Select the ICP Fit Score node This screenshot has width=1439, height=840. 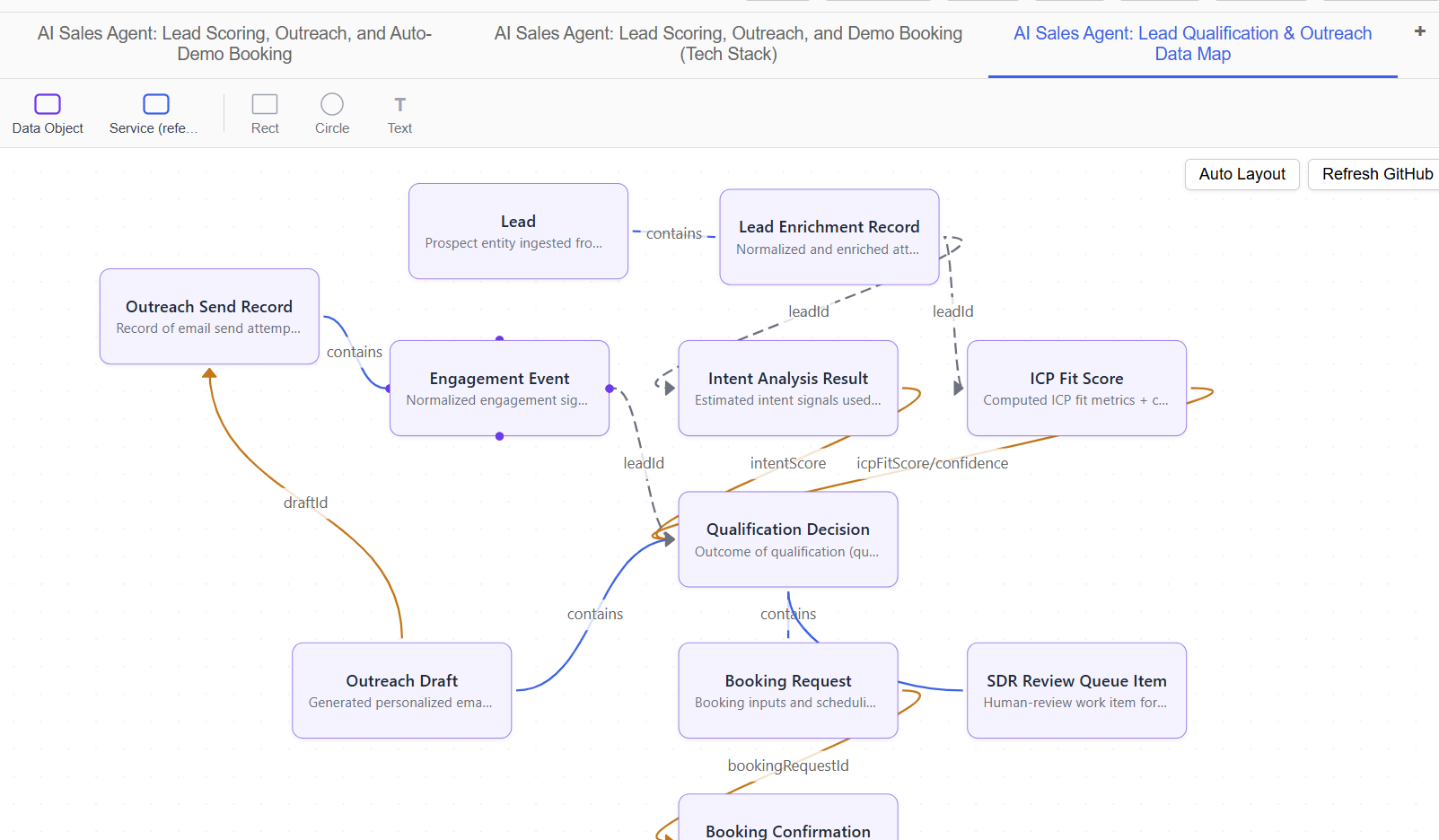(x=1075, y=388)
